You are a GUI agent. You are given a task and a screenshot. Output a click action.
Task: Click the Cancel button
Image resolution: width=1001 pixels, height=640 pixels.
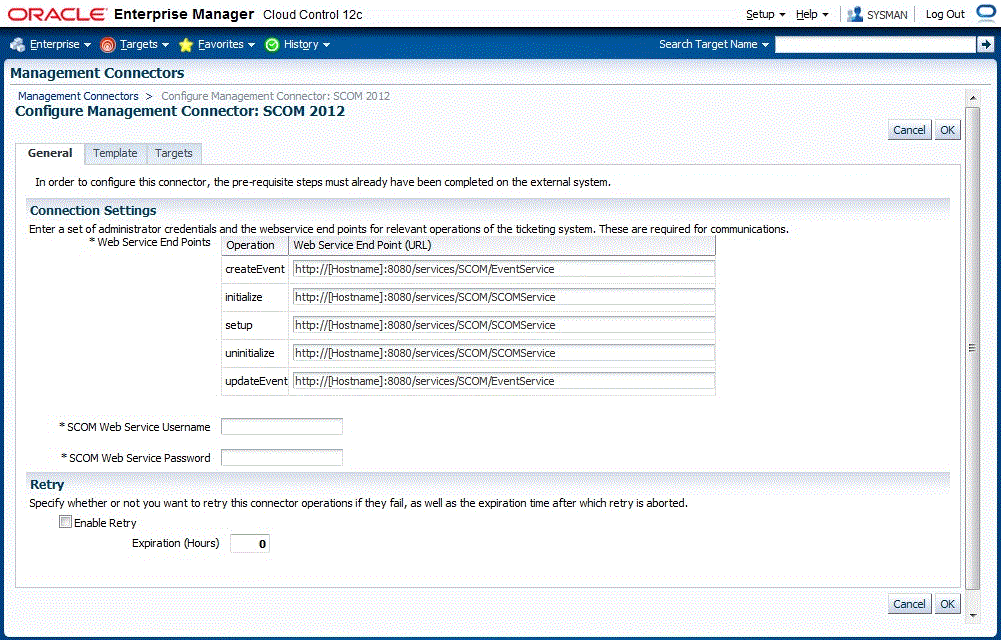click(908, 129)
